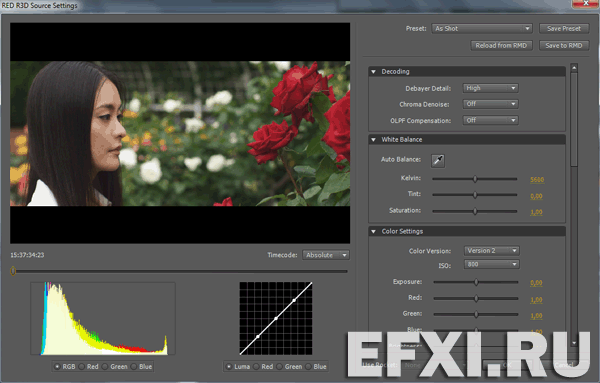600x383 pixels.
Task: Open the Chroma Denoise dropdown
Action: click(491, 104)
